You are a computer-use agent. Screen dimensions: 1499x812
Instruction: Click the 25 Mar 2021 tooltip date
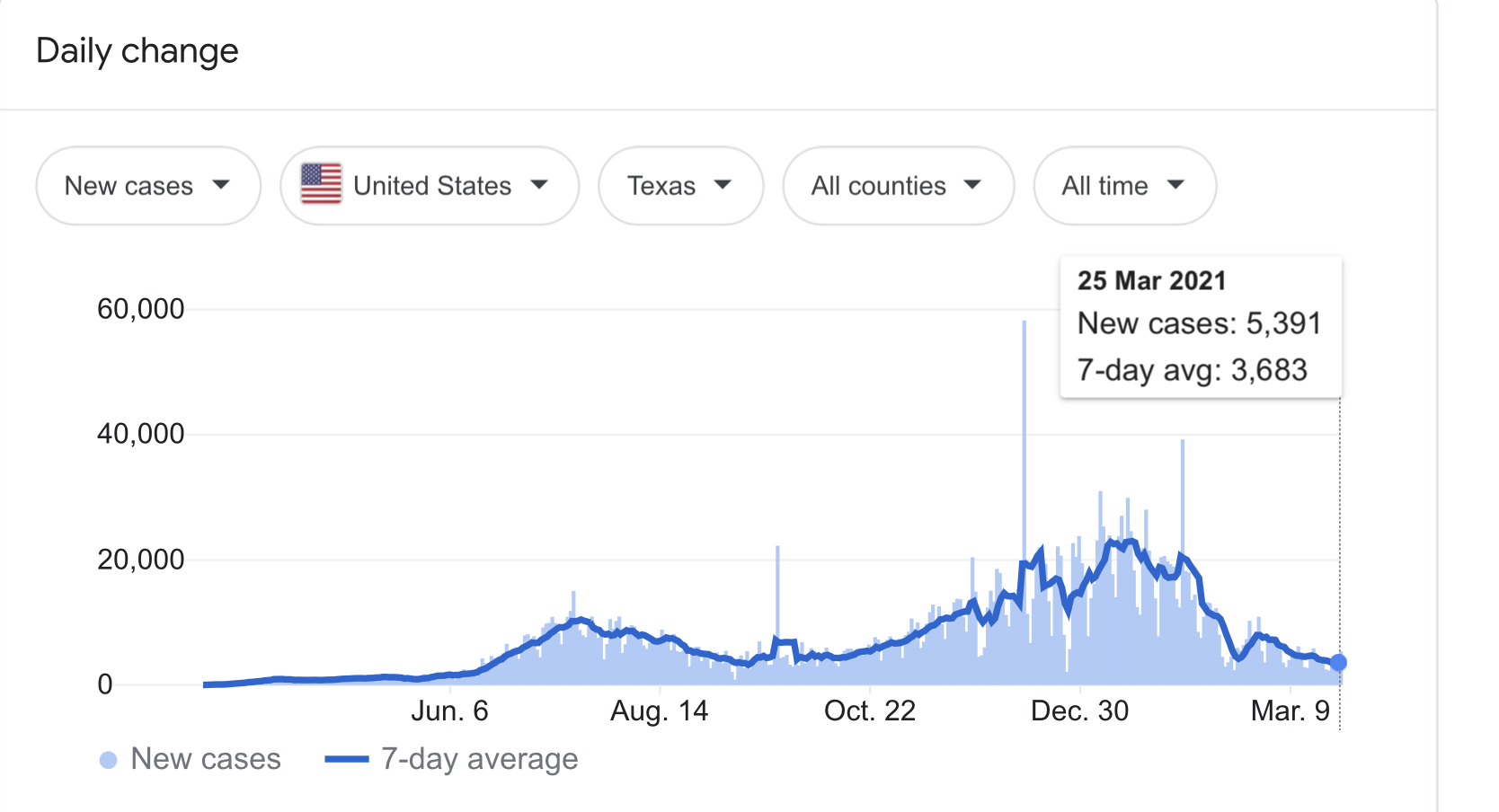pyautogui.click(x=1151, y=280)
